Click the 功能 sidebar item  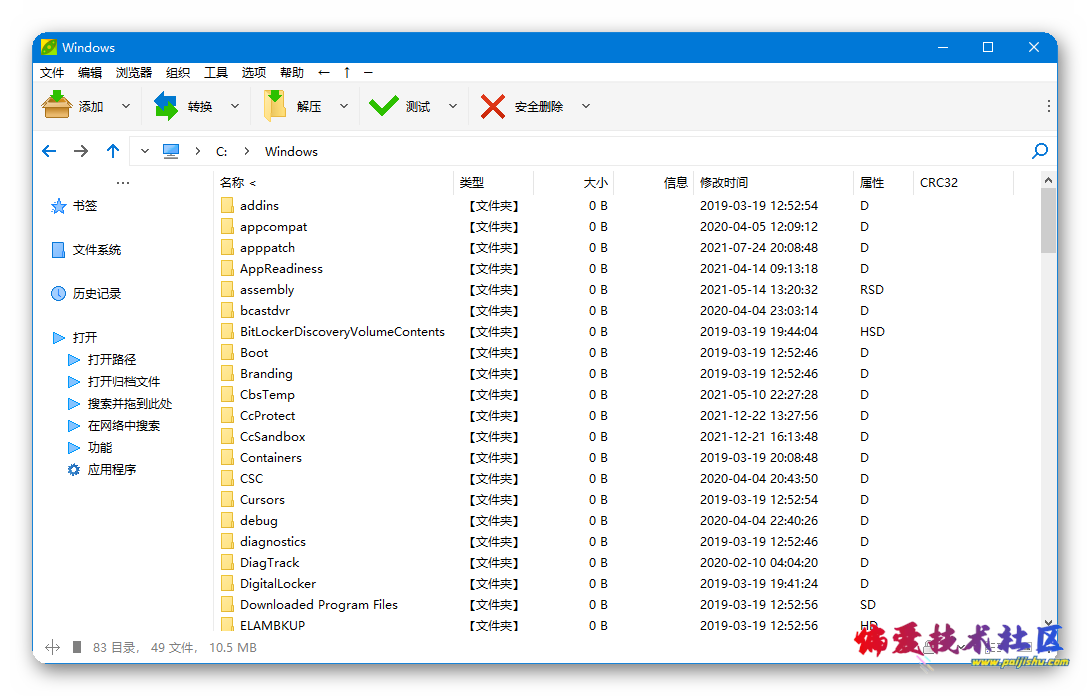click(x=90, y=447)
